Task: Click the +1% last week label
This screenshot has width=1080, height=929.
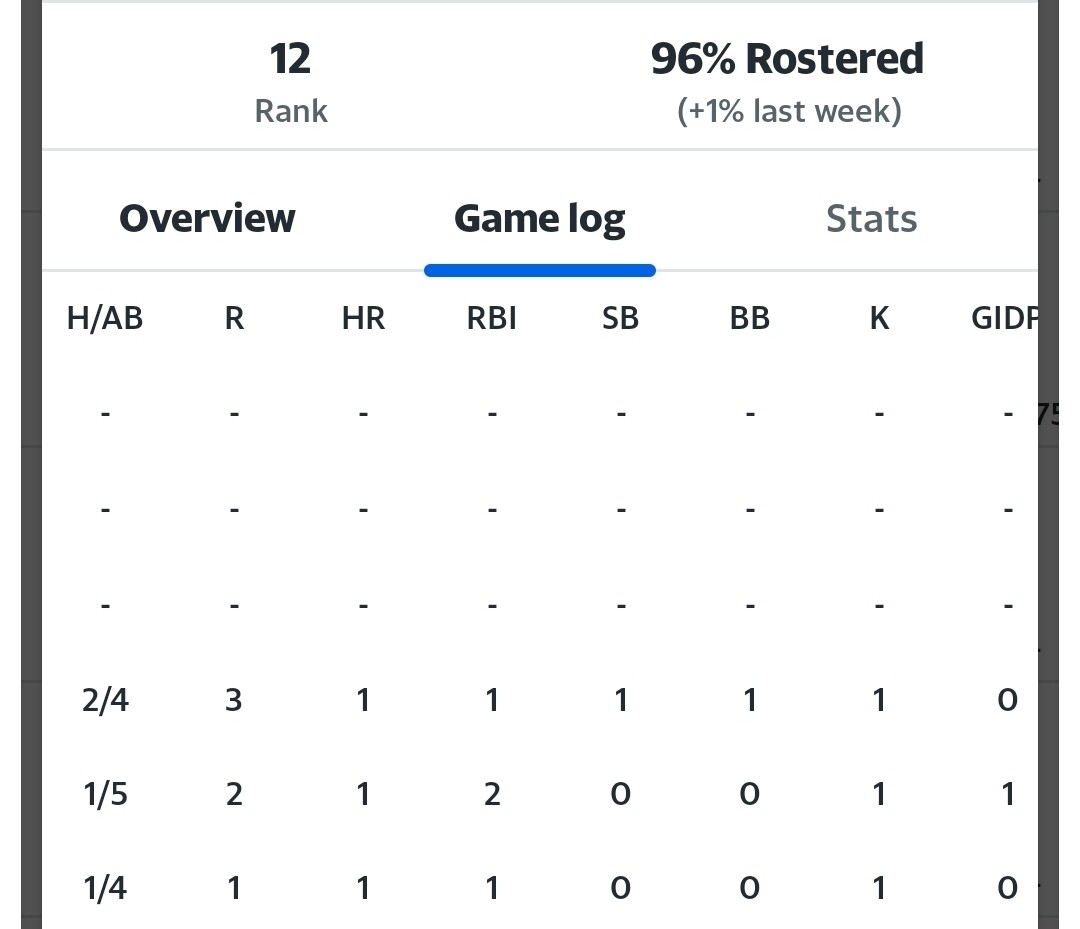Action: click(x=789, y=112)
